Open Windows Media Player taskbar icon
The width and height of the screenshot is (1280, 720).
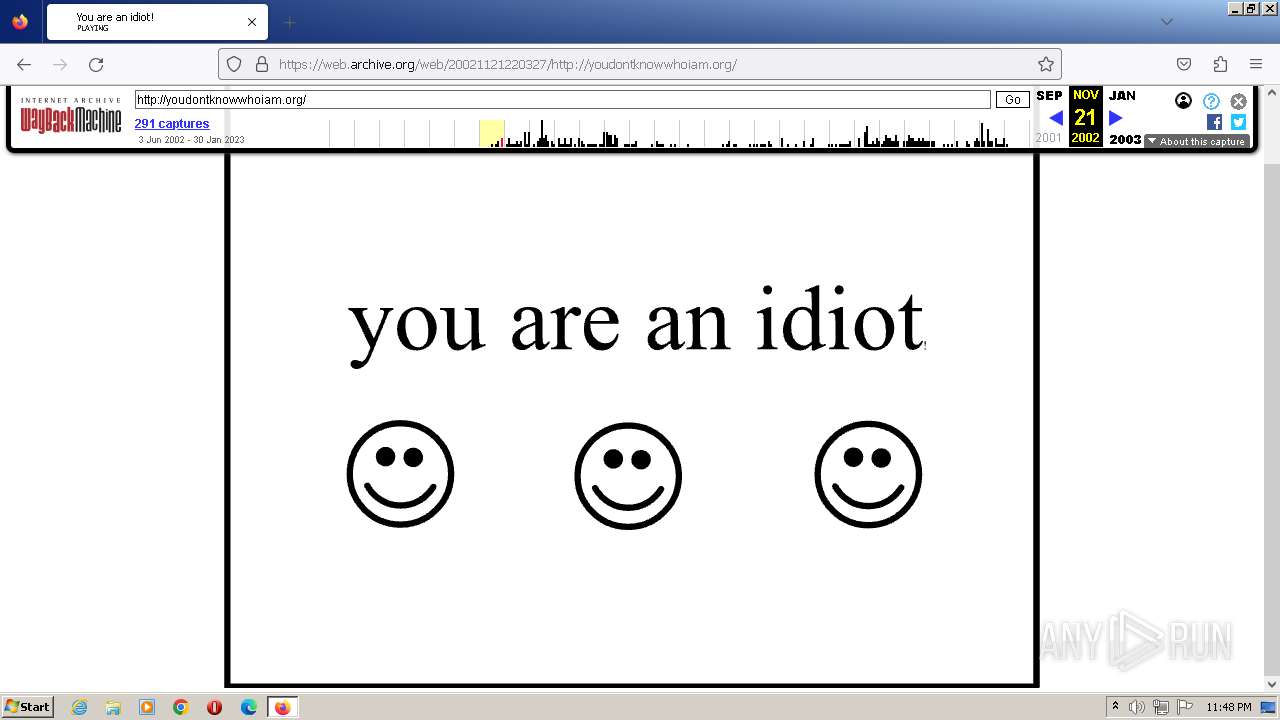(147, 707)
